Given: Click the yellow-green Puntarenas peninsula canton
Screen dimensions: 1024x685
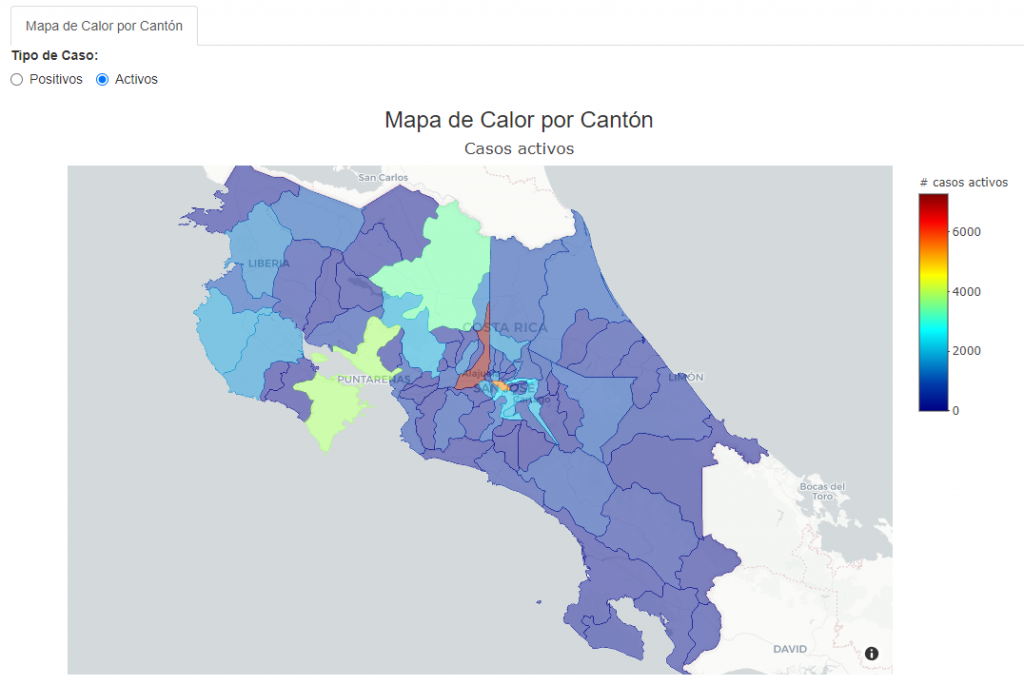Looking at the screenshot, I should 331,405.
